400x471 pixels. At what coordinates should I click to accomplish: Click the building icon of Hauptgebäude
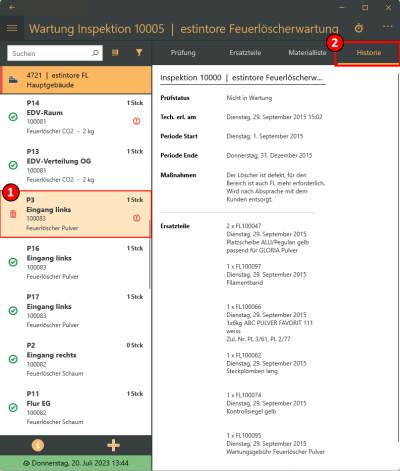13,80
